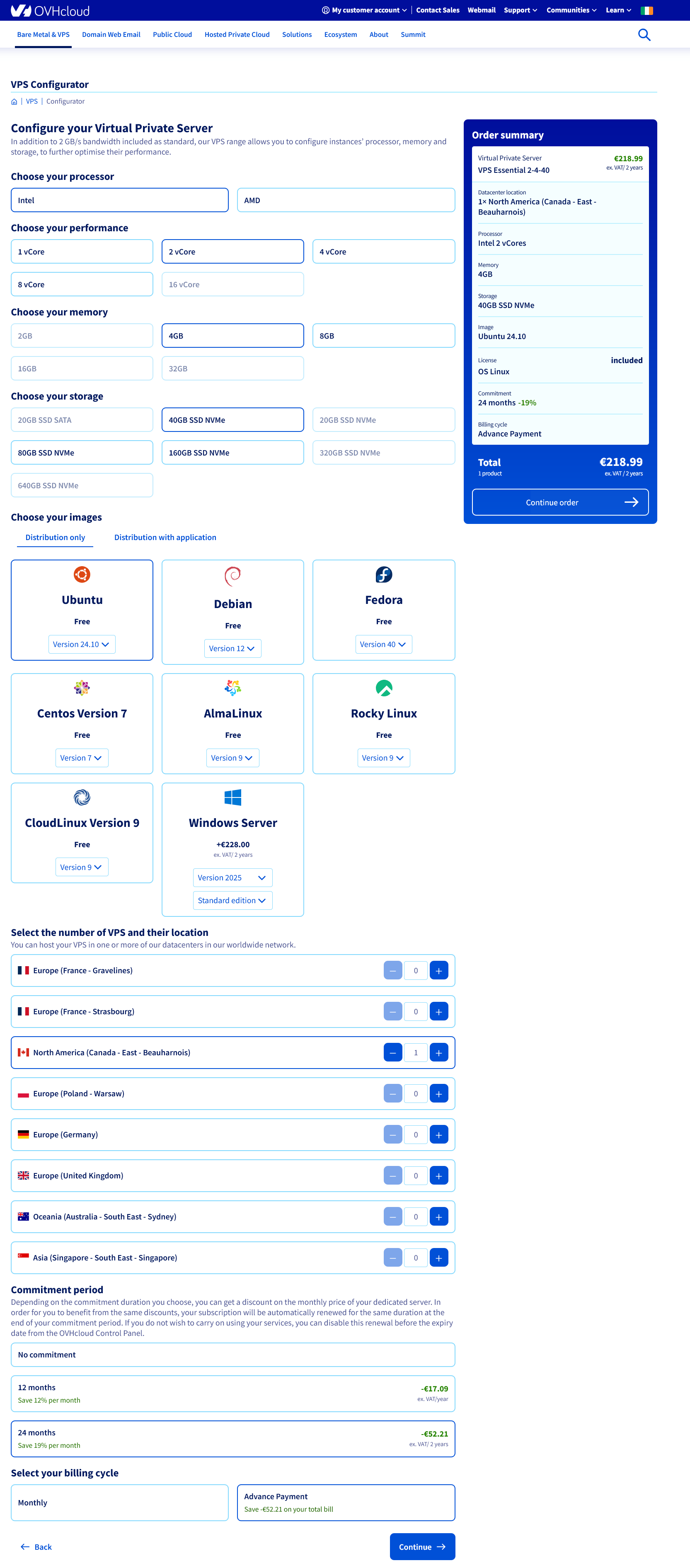Screen dimensions: 690x1568
Task: Click the Ireland flag language icon
Action: click(647, 10)
